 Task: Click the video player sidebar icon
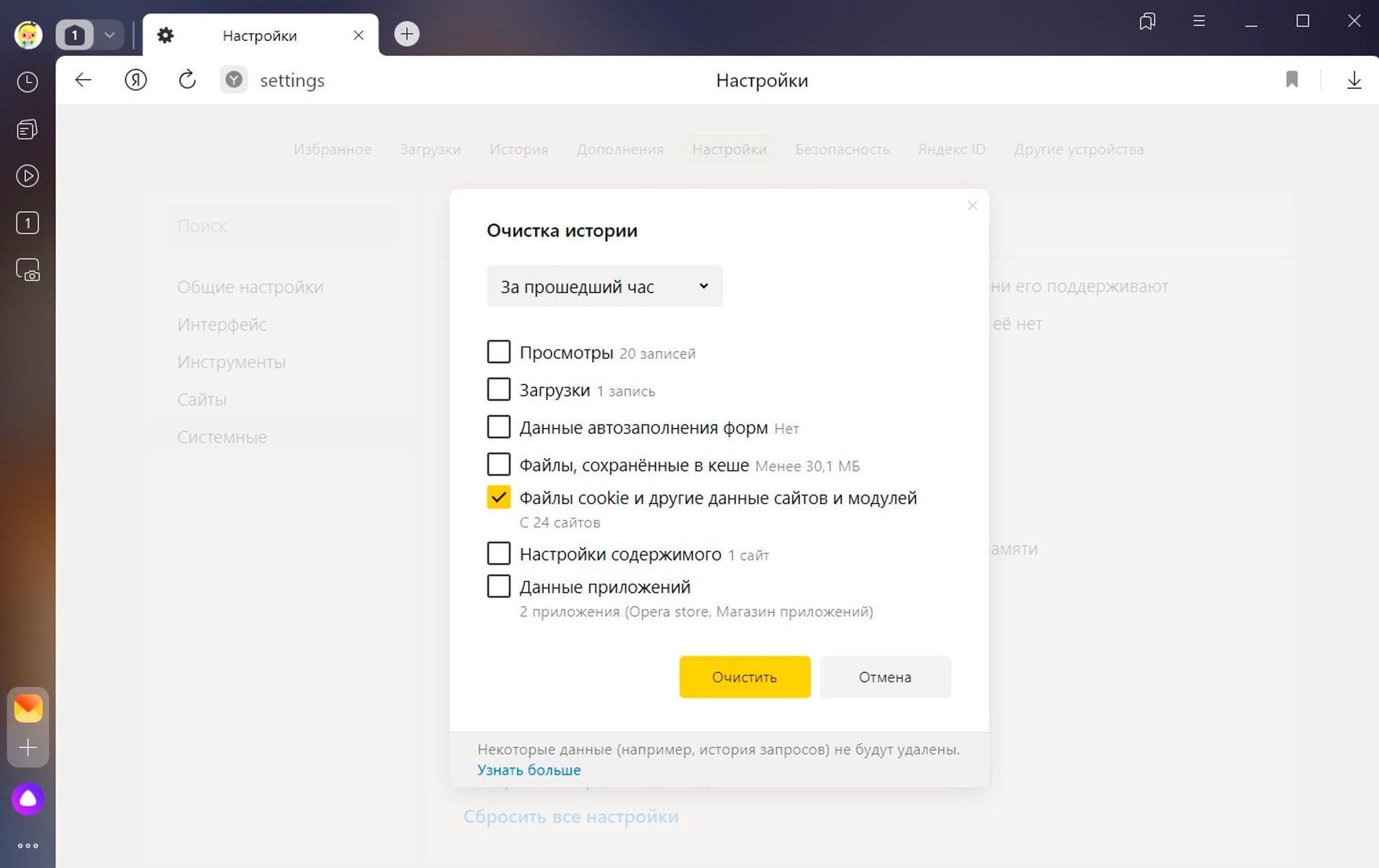pyautogui.click(x=27, y=176)
